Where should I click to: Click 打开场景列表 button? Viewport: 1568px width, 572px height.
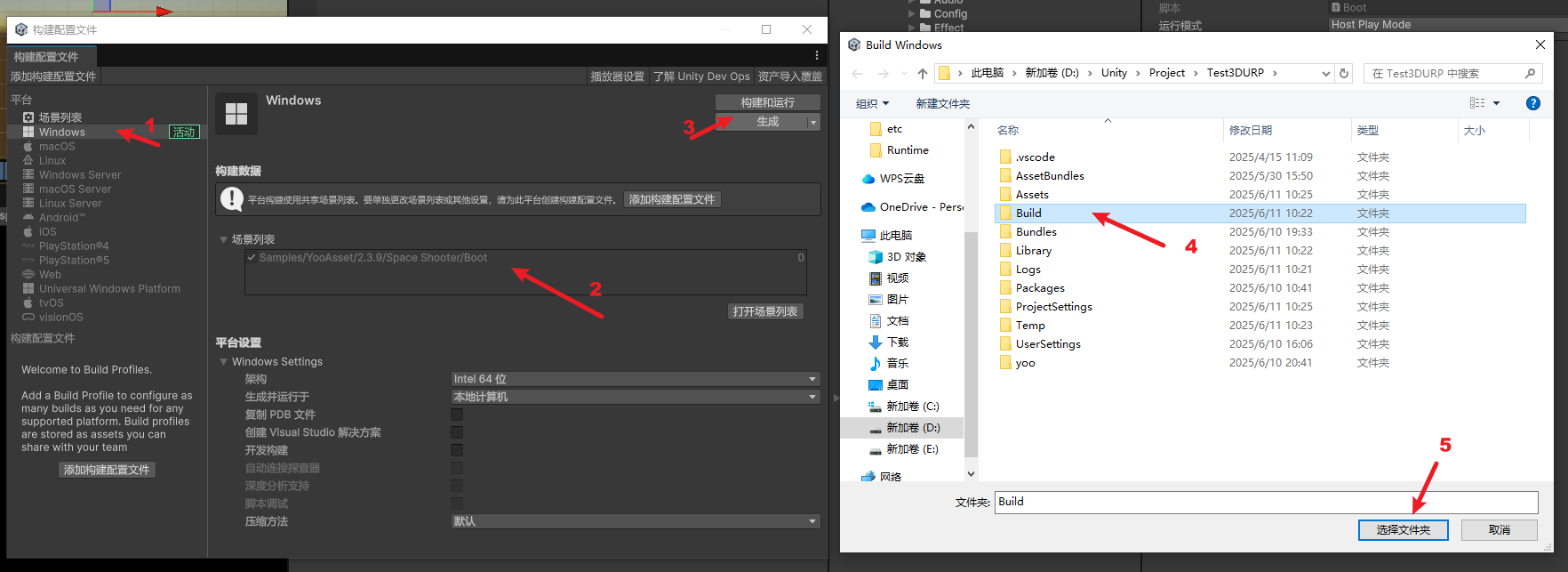(765, 311)
